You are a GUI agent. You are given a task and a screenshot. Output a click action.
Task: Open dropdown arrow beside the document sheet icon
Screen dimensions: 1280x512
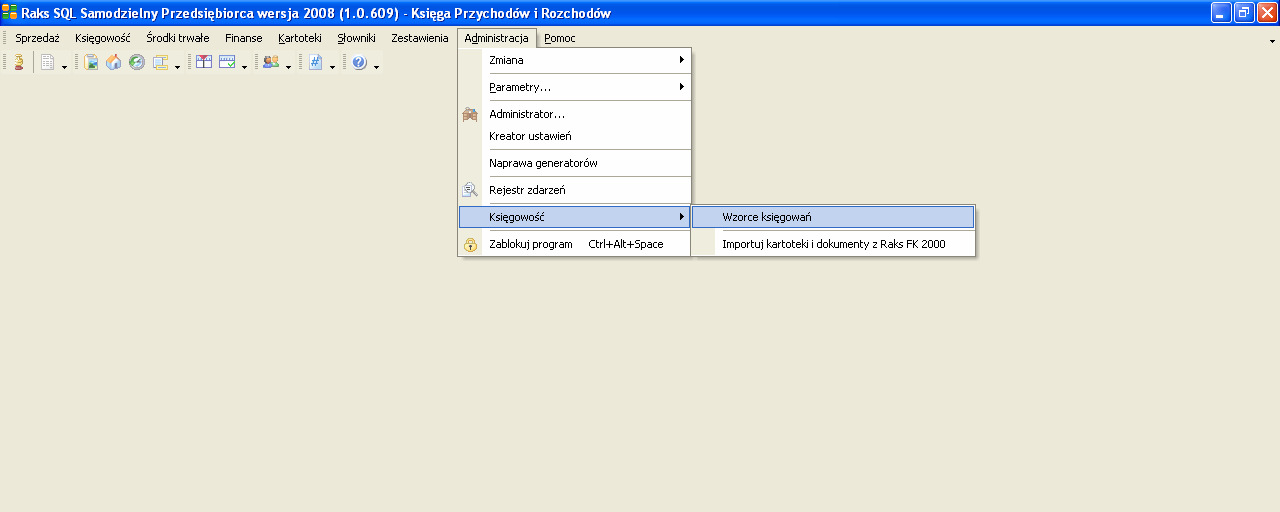coord(64,66)
